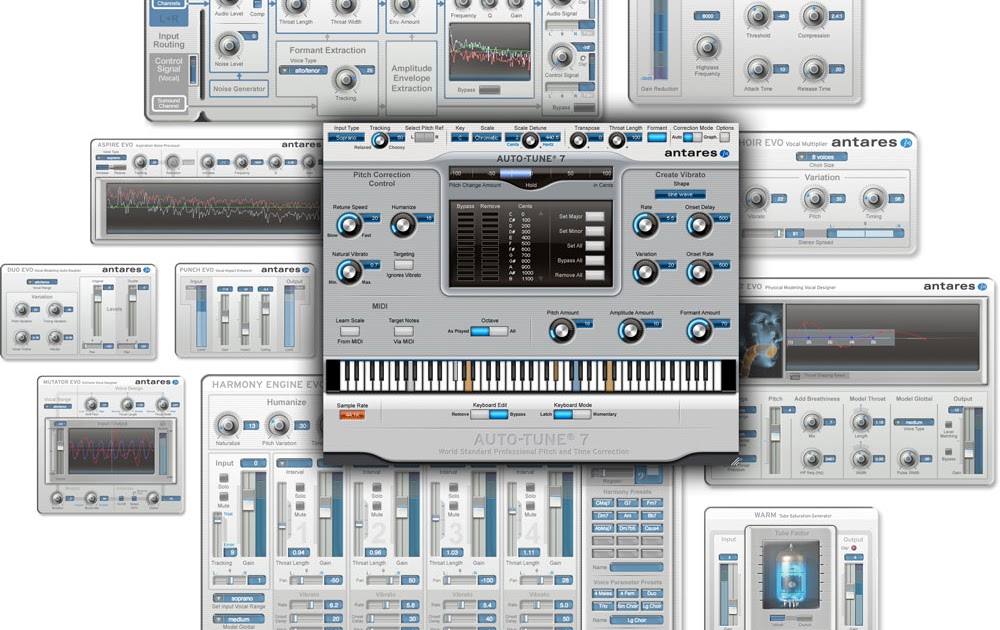Click the Choir Evo Pitch variation knob
This screenshot has height=630, width=1000.
point(814,198)
